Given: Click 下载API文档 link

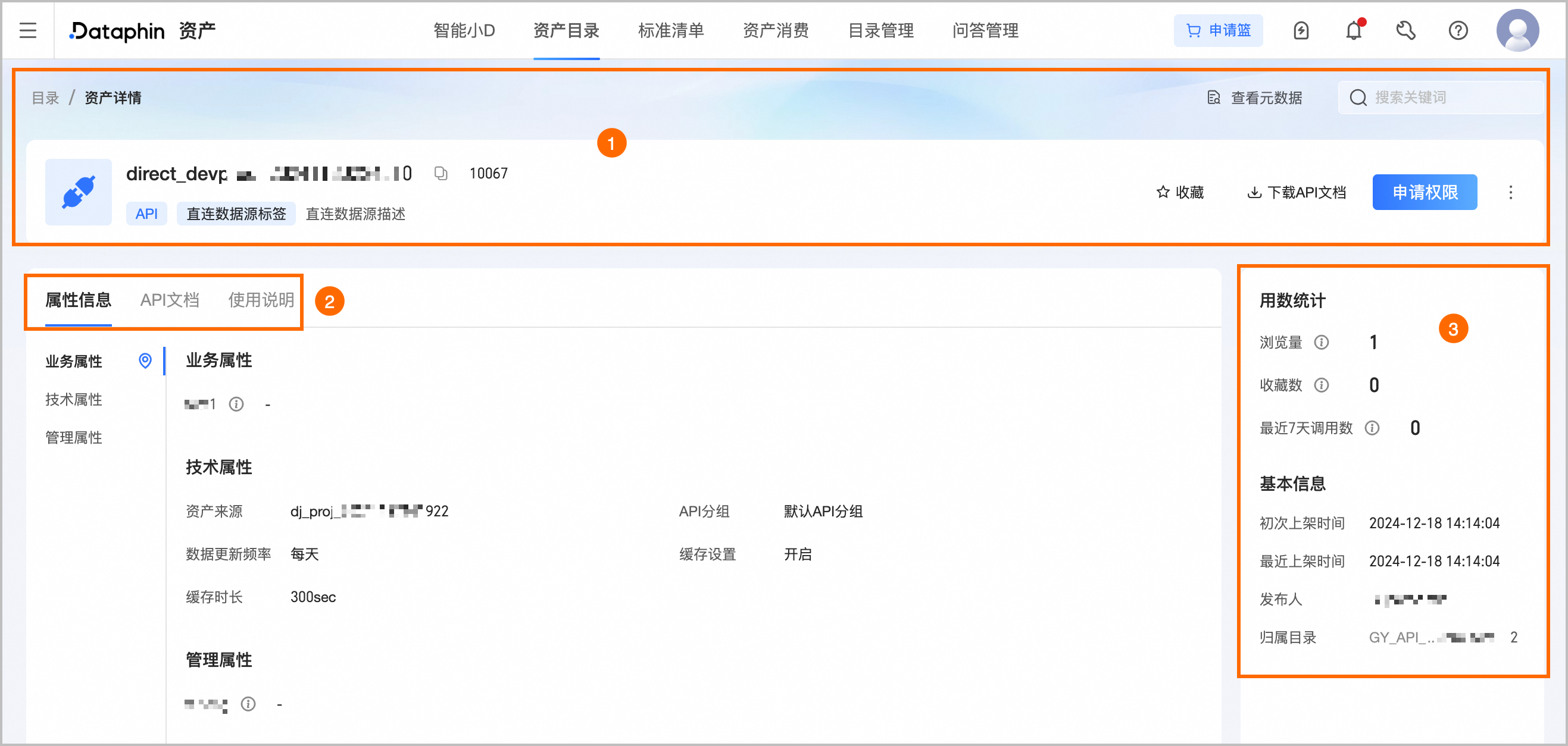Looking at the screenshot, I should click(x=1297, y=193).
